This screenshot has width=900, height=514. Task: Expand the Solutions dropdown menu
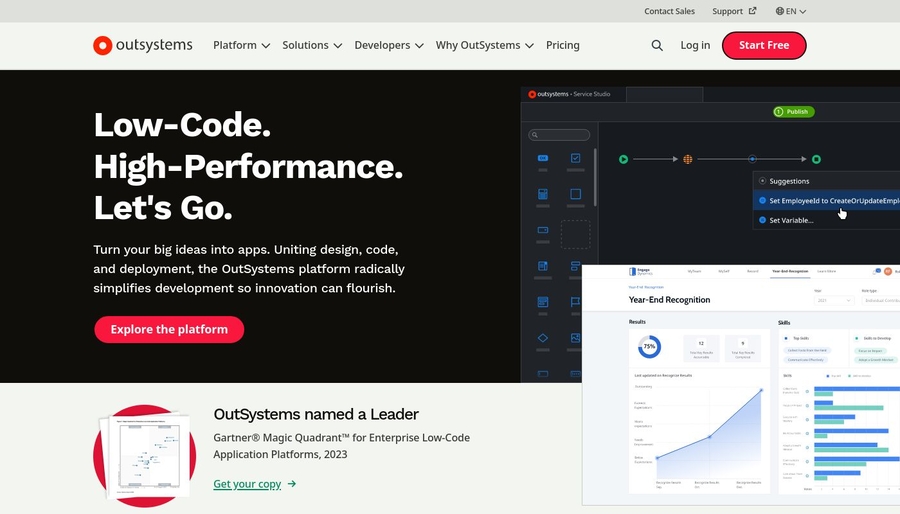click(x=312, y=45)
